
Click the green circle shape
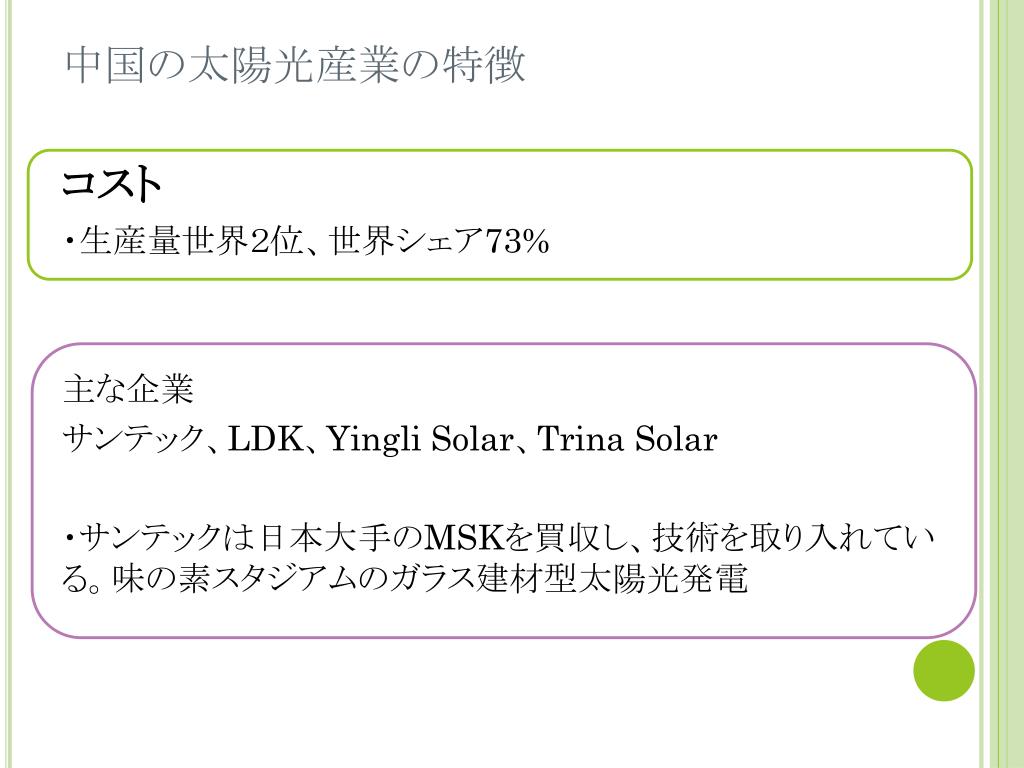pyautogui.click(x=944, y=671)
